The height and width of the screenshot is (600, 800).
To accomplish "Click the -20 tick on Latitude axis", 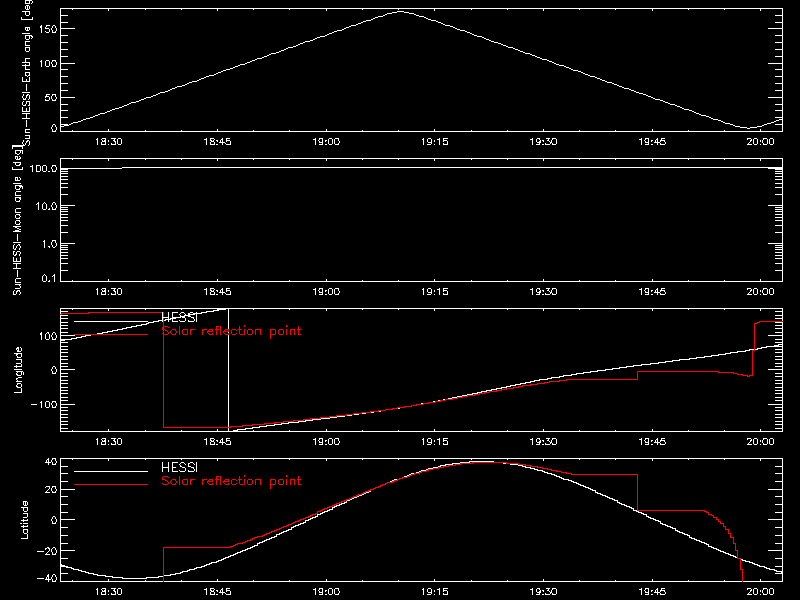I will coord(47,551).
